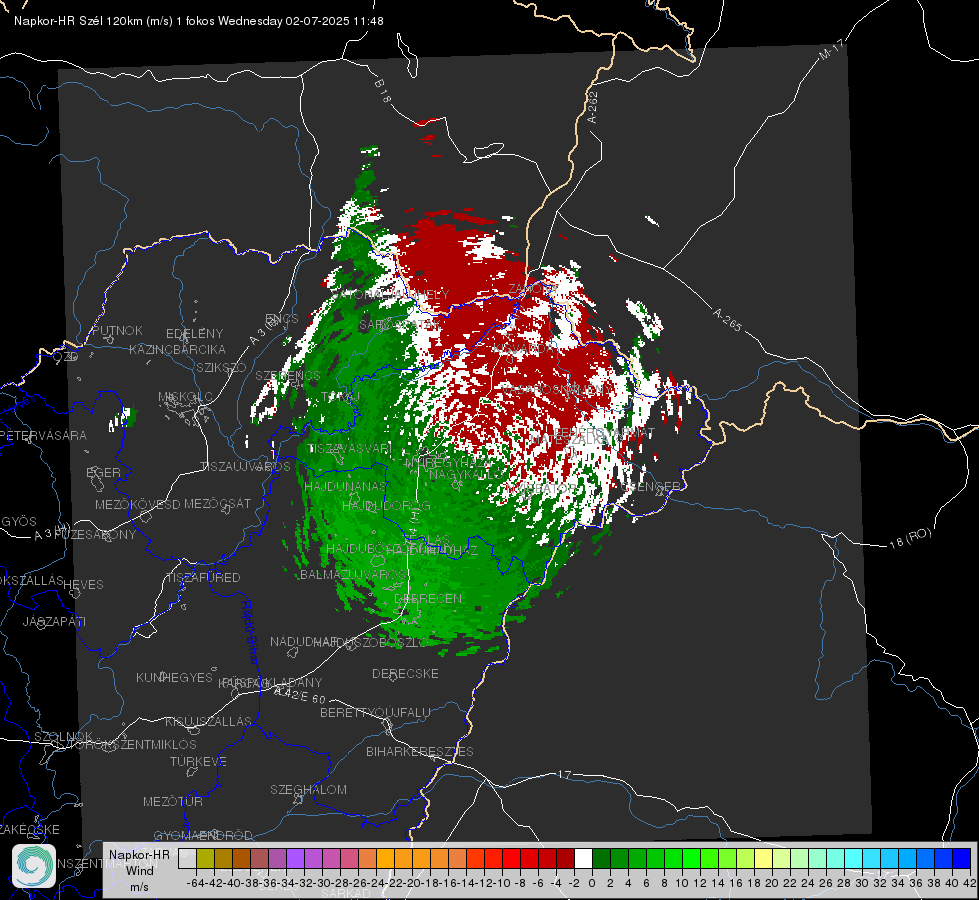Click the pale yellow swatch near 18-20
979x900 pixels.
pos(764,858)
